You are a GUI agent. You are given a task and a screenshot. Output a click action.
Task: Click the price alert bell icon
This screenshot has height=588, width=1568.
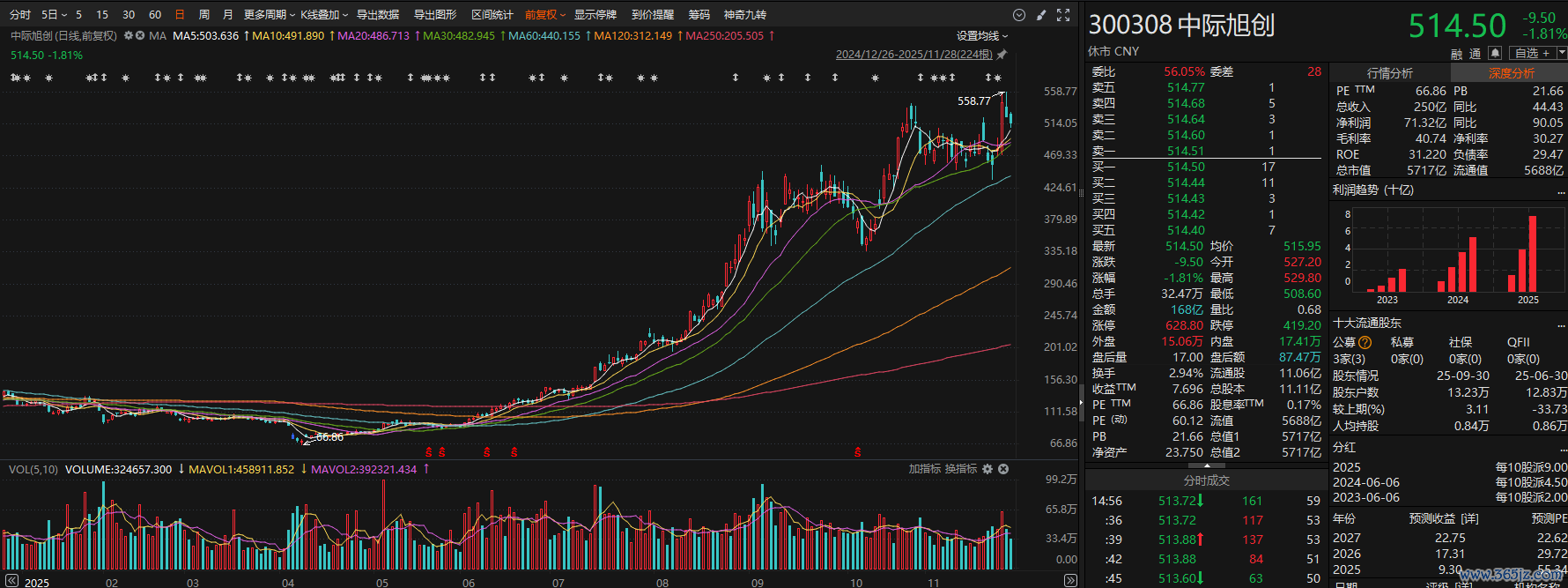point(1495,53)
